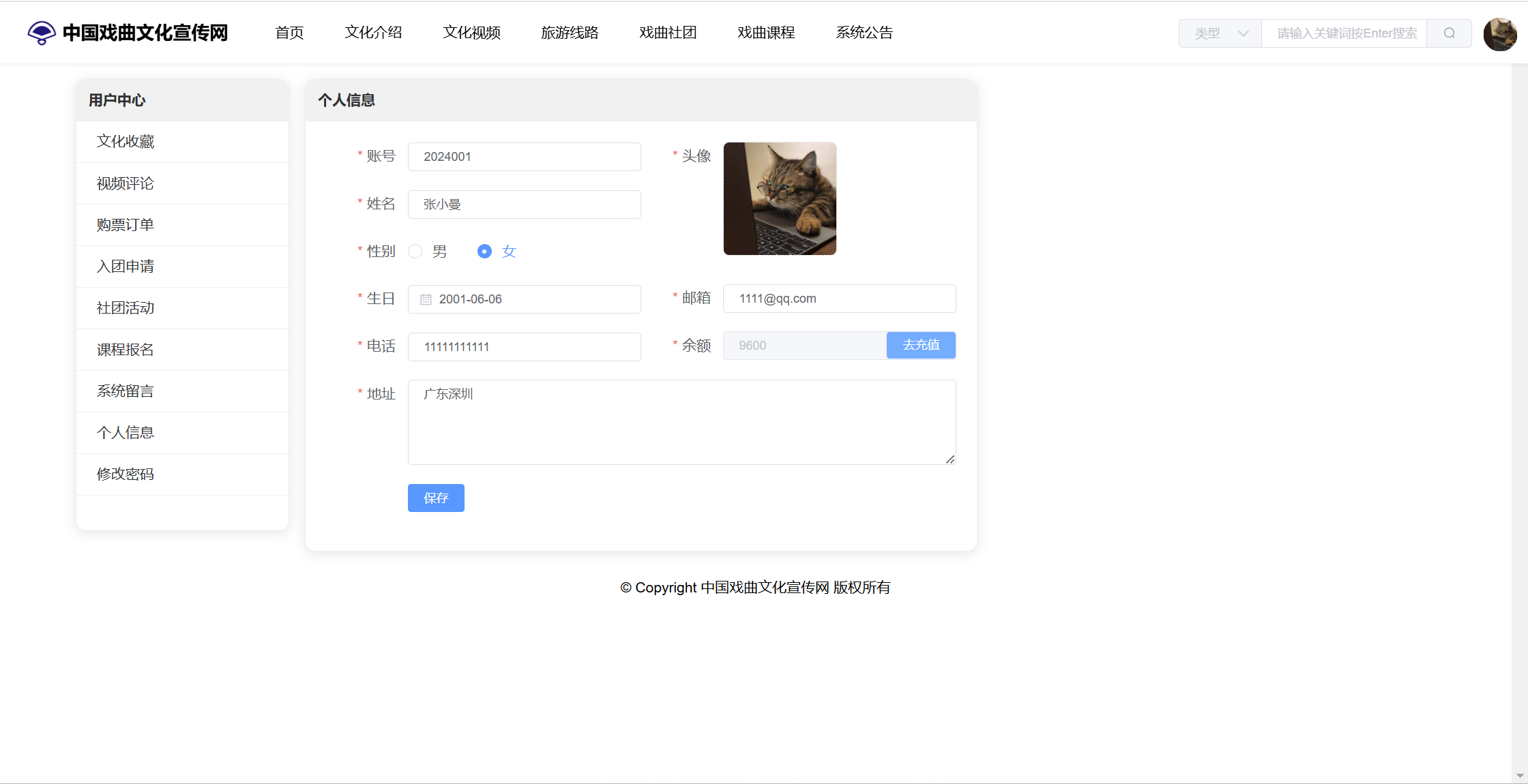Click the cat profile picture thumbnail
1528x784 pixels.
[780, 198]
